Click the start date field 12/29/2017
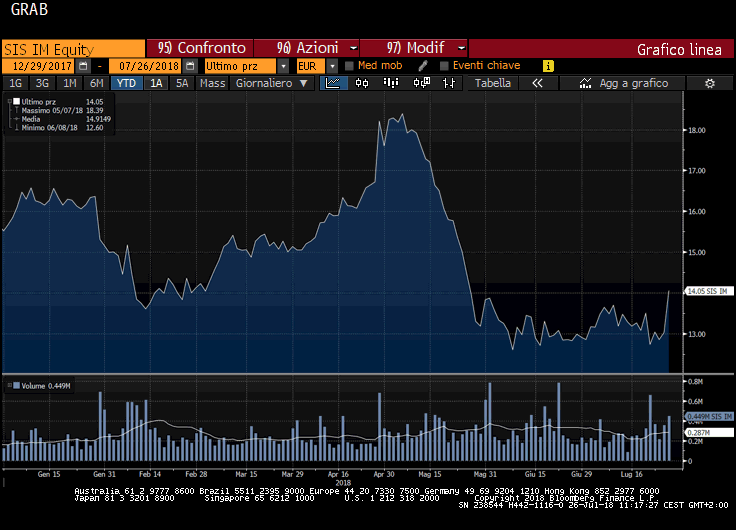This screenshot has width=736, height=530. tap(40, 66)
